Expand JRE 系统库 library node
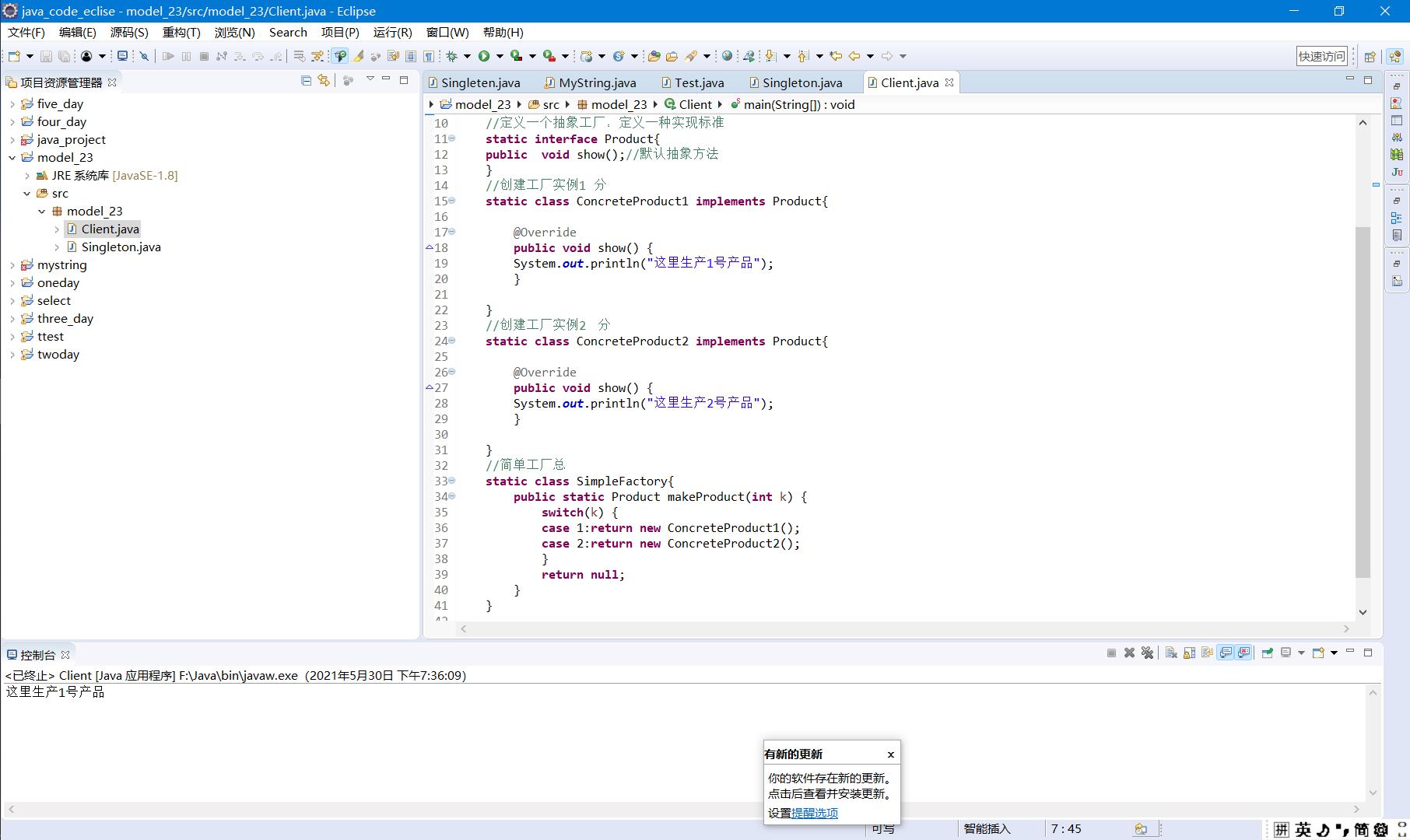1410x840 pixels. point(27,176)
